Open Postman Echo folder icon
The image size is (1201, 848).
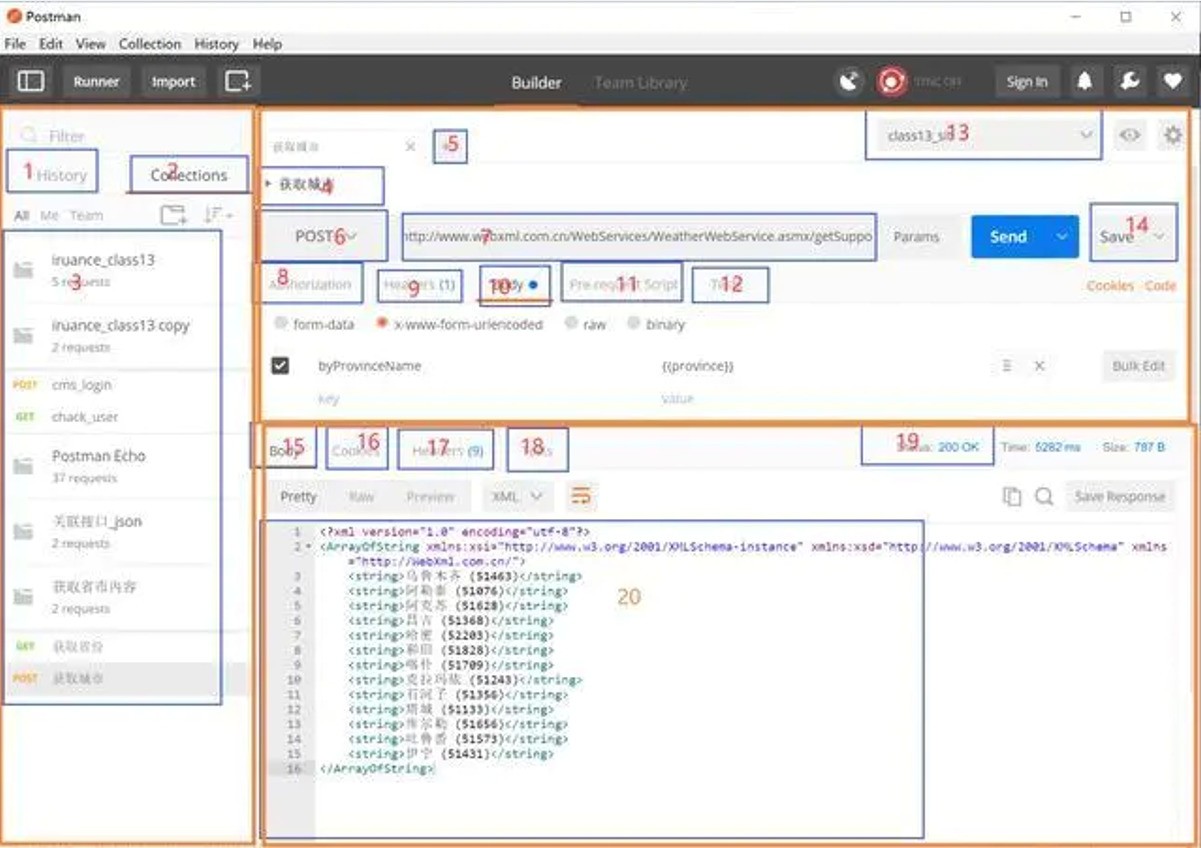(24, 466)
